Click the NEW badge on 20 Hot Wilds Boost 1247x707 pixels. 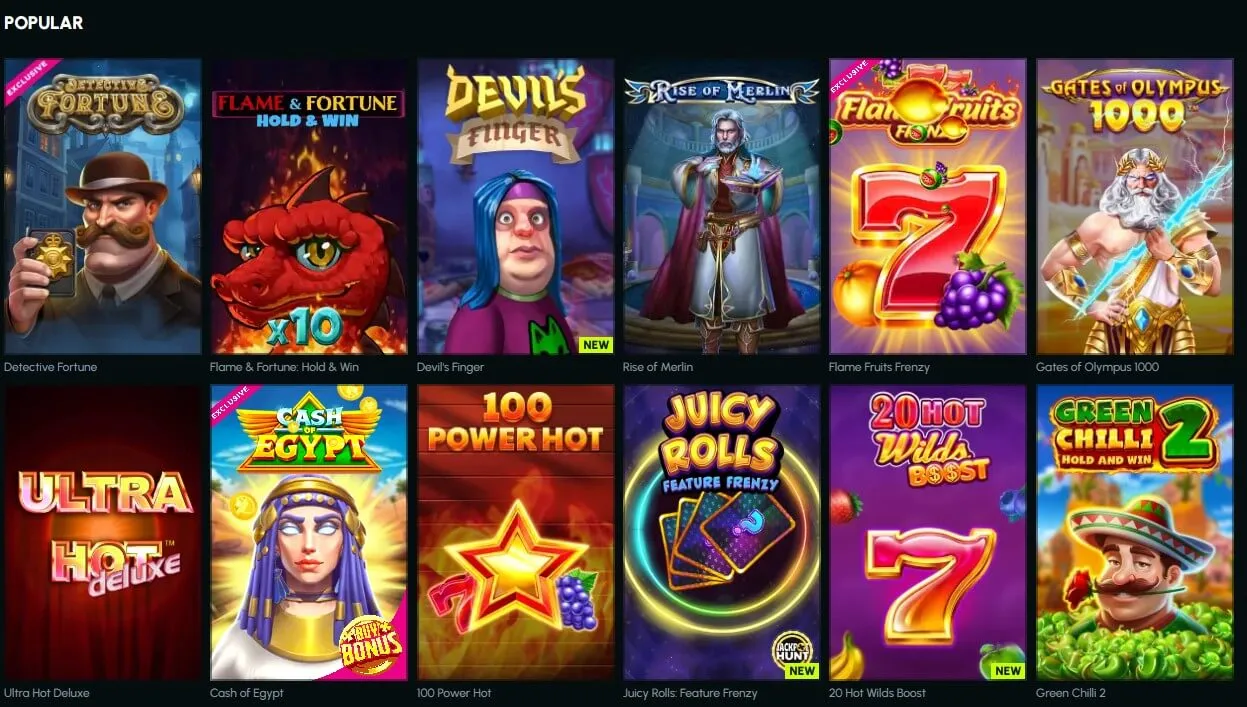(1008, 671)
